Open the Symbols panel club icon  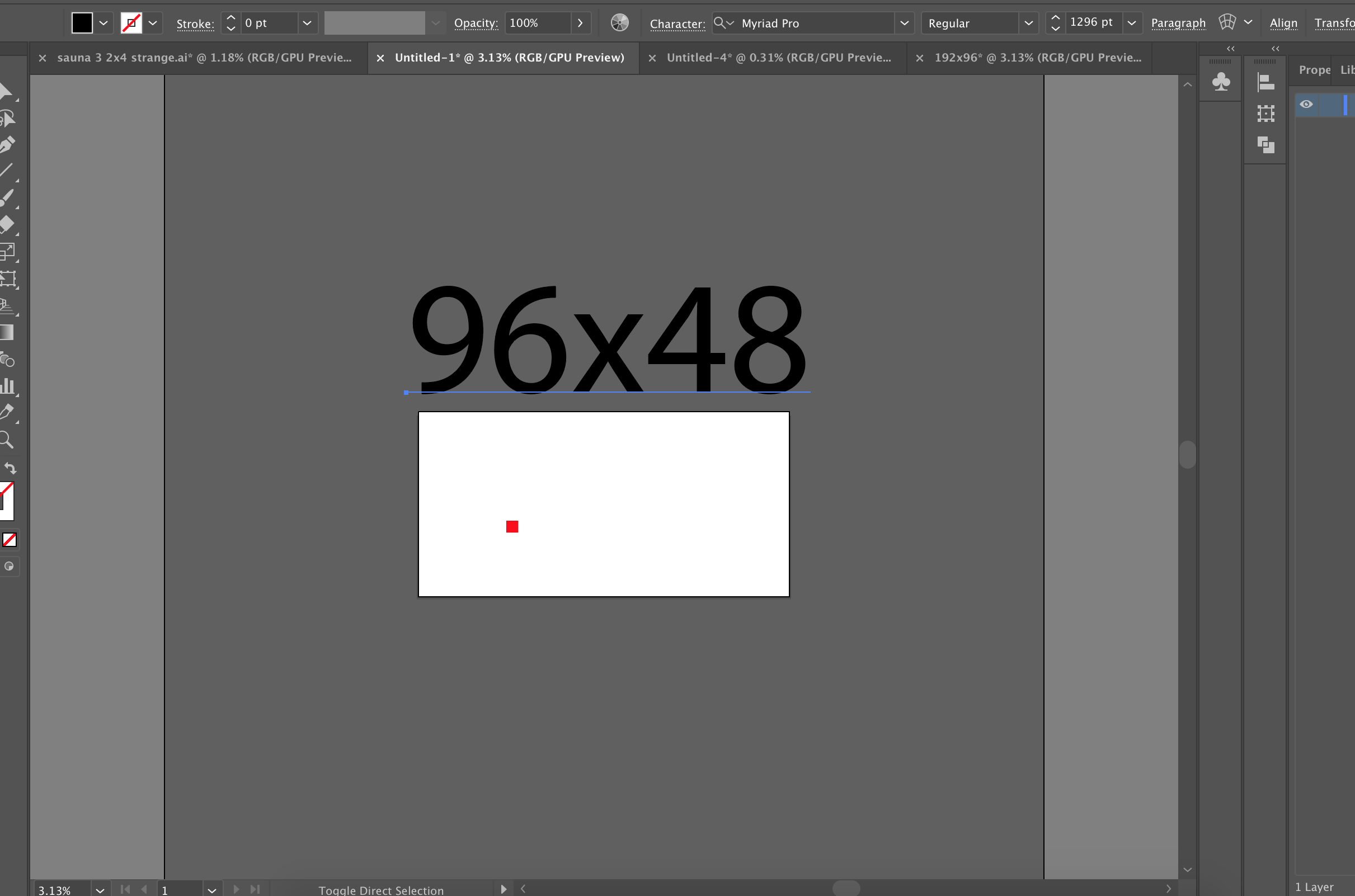1221,82
